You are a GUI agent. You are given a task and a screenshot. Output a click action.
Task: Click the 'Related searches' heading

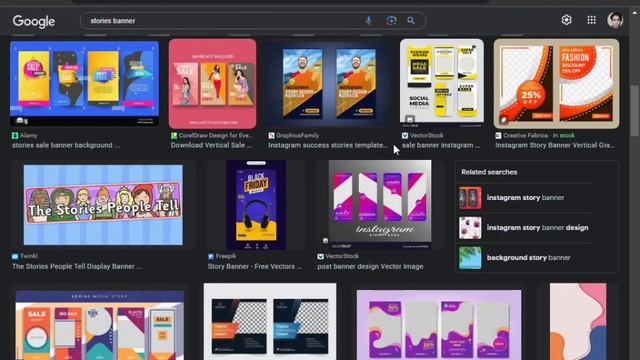[489, 172]
